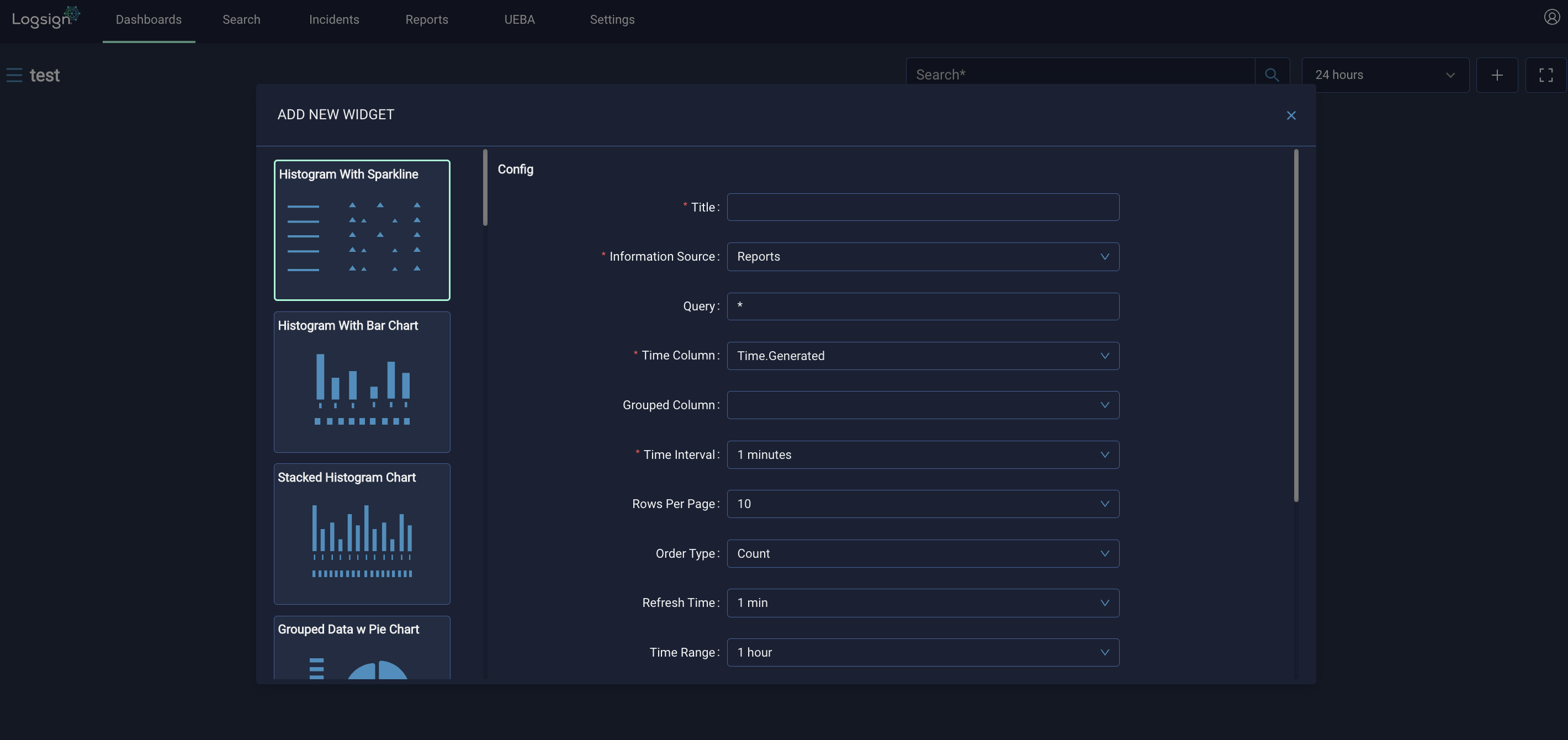This screenshot has width=1568, height=740.
Task: Open the Grouped Column dropdown
Action: (923, 405)
